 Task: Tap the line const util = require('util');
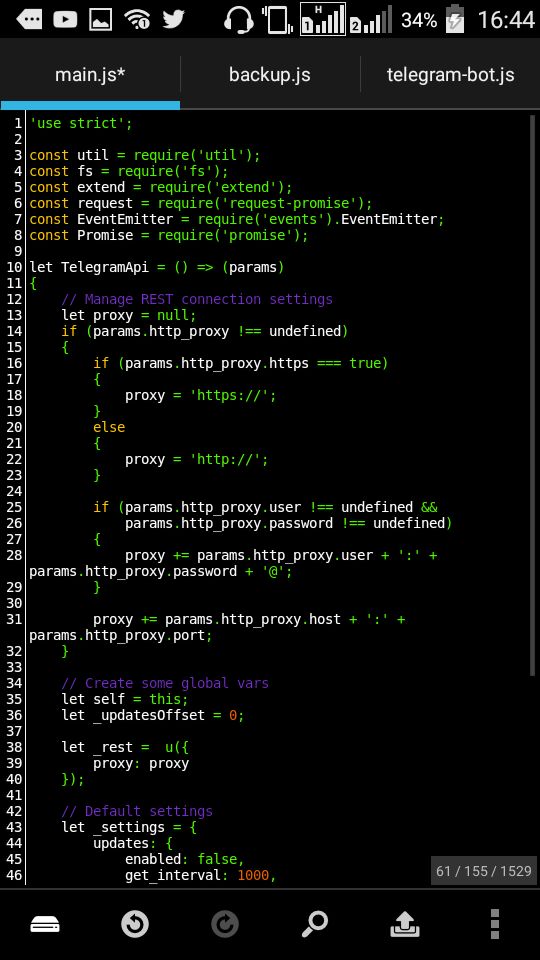click(145, 156)
